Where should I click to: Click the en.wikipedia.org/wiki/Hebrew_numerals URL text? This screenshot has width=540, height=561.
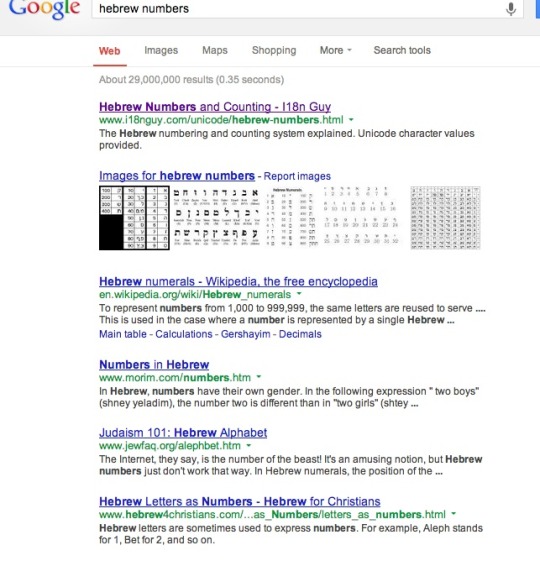[195, 295]
